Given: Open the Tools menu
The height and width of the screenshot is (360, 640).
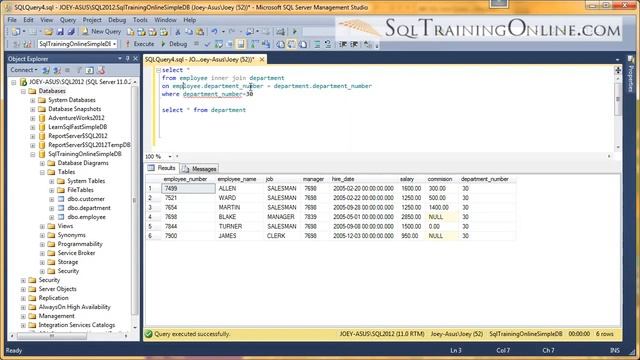Looking at the screenshot, I should pos(140,20).
